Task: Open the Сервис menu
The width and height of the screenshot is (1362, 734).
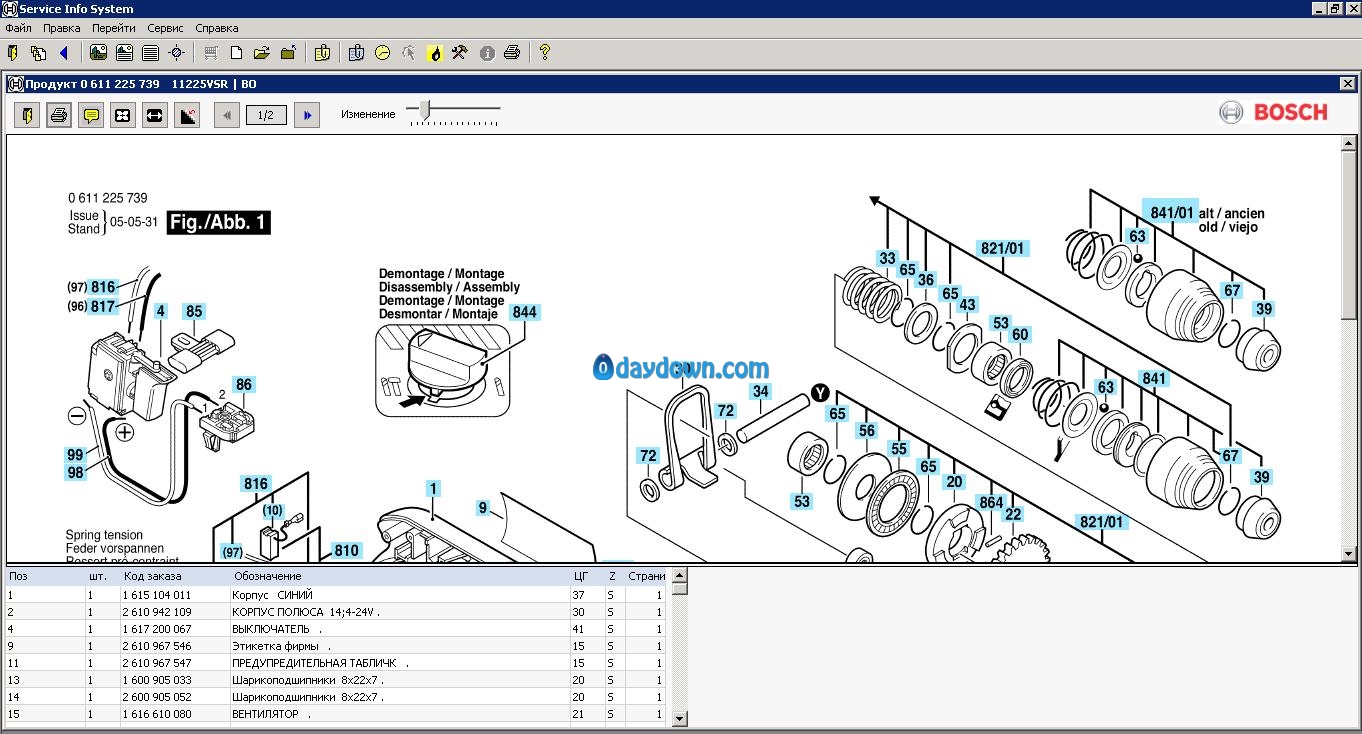Action: (x=165, y=28)
